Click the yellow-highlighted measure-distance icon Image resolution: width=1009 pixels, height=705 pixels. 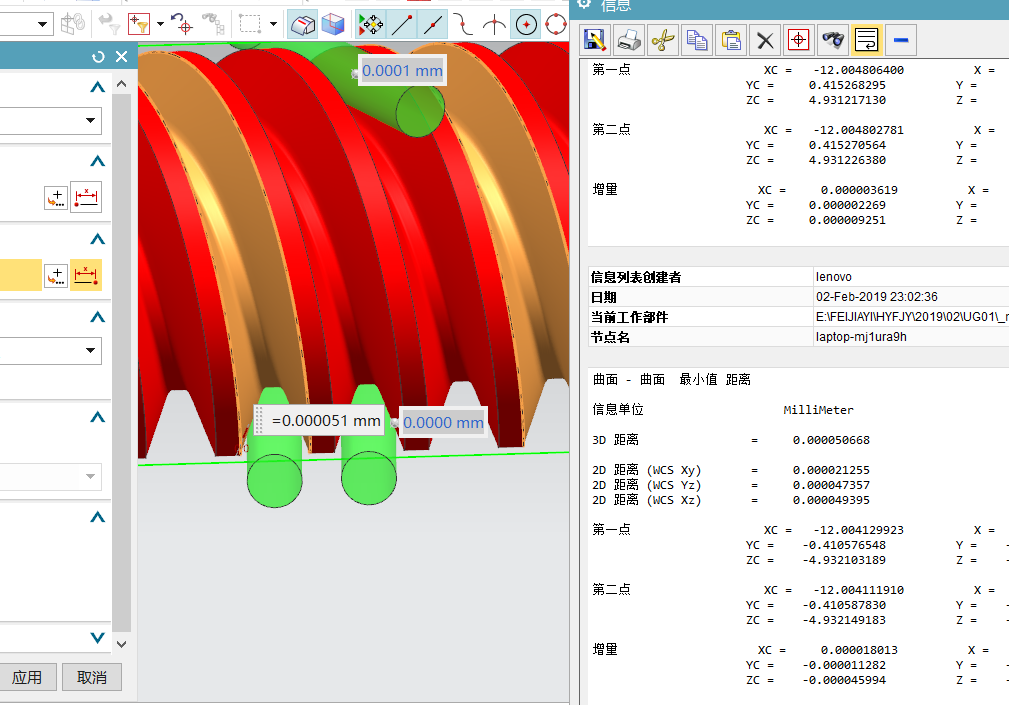pos(86,275)
